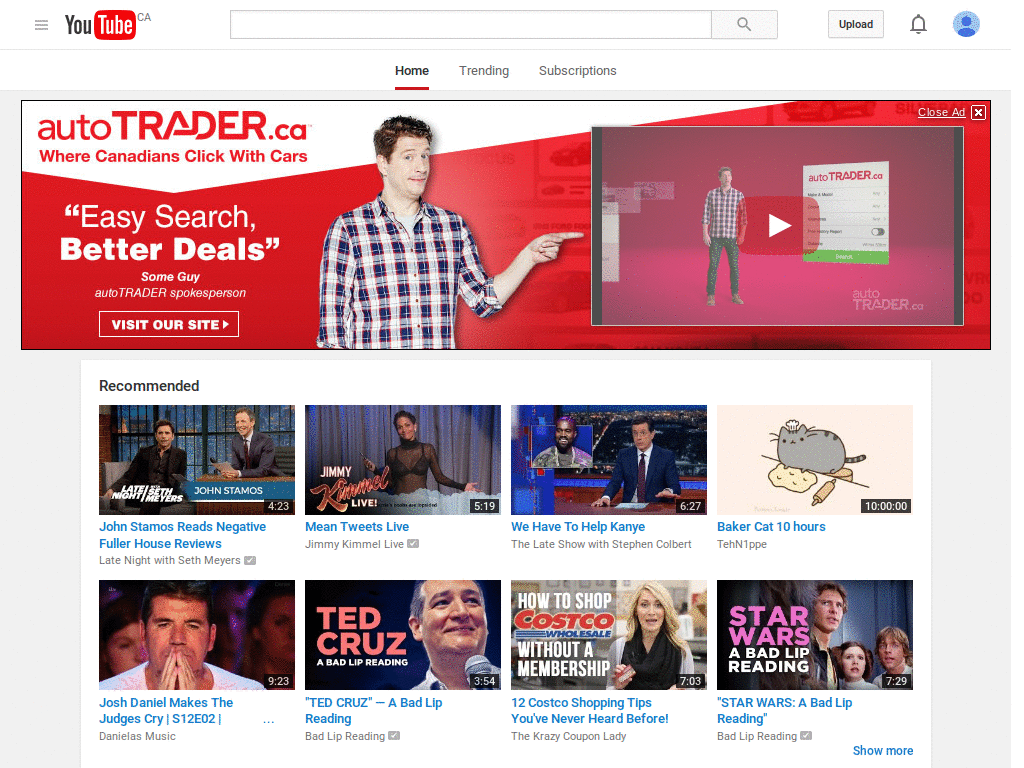1024x768 pixels.
Task: Click the autoTRADER.ca banner logo
Action: (172, 127)
